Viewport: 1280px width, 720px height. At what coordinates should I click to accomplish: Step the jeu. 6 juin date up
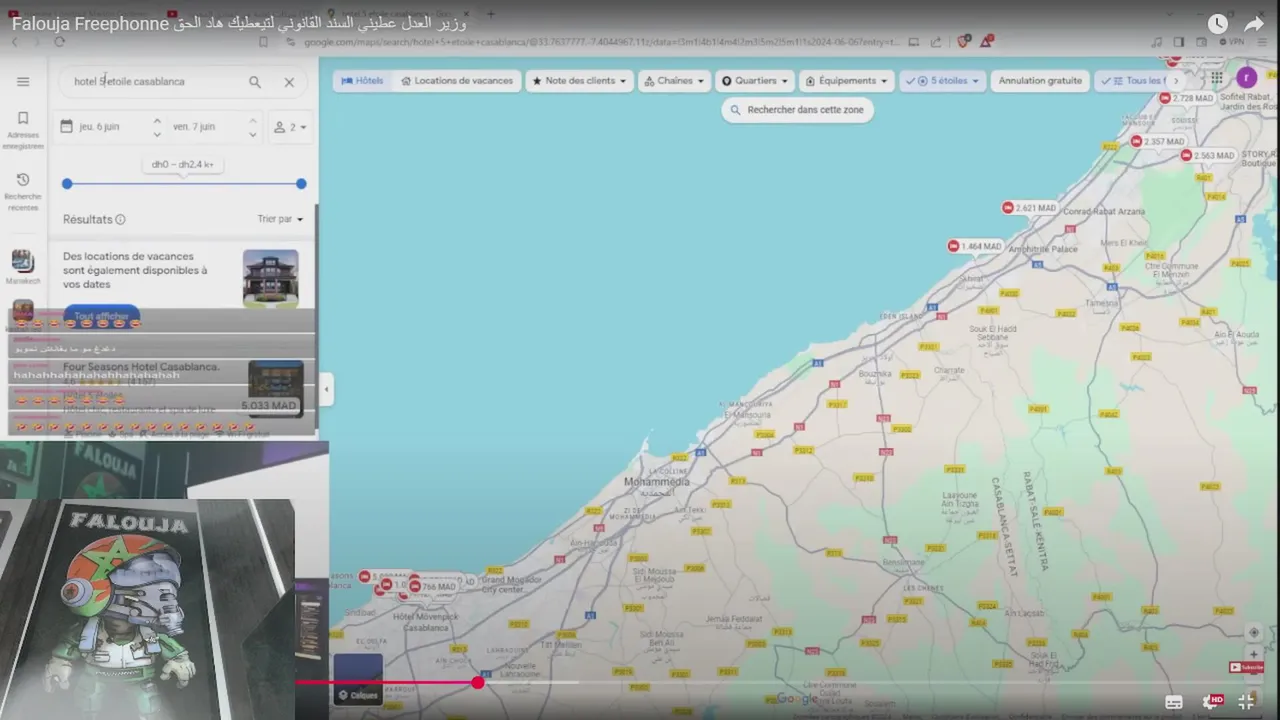click(x=156, y=122)
